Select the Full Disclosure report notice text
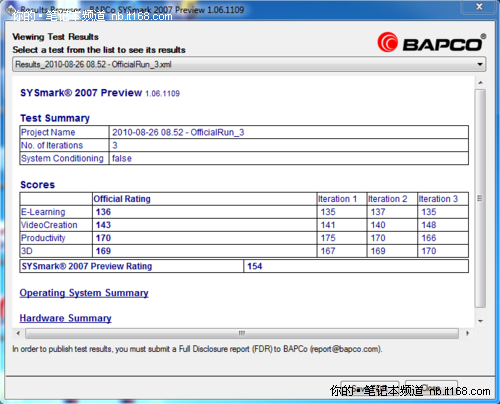Image resolution: width=500 pixels, height=404 pixels. (197, 349)
